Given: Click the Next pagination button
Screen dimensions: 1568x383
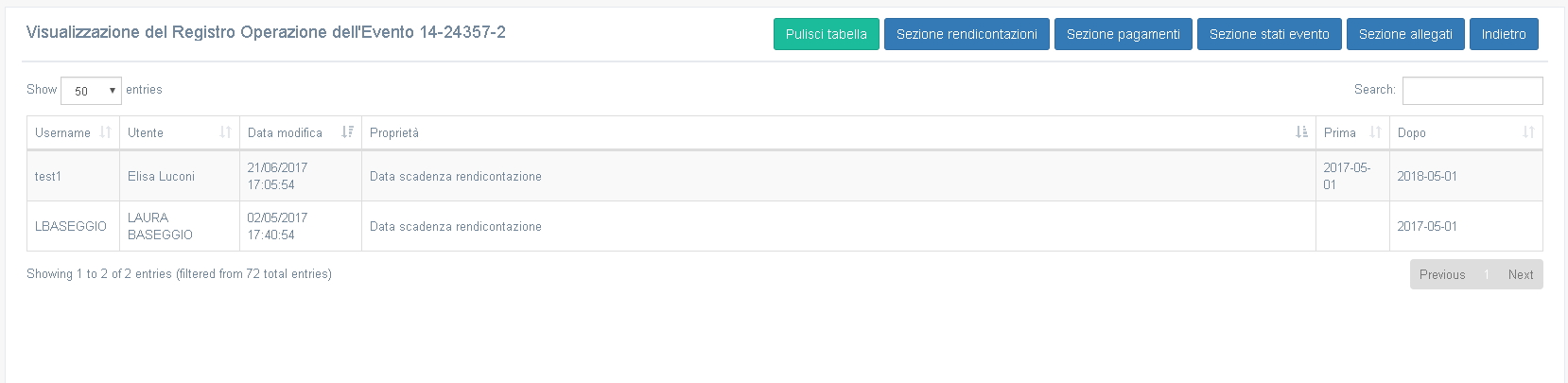Looking at the screenshot, I should [x=1521, y=274].
